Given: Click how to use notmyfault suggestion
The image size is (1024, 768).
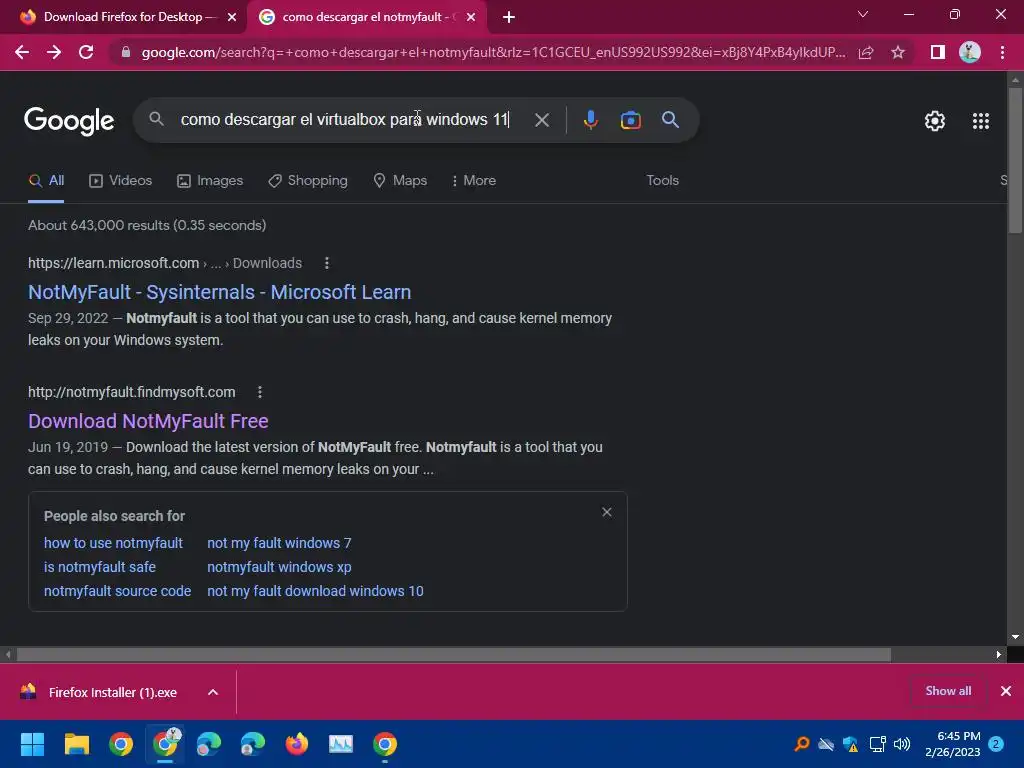Looking at the screenshot, I should [x=113, y=543].
